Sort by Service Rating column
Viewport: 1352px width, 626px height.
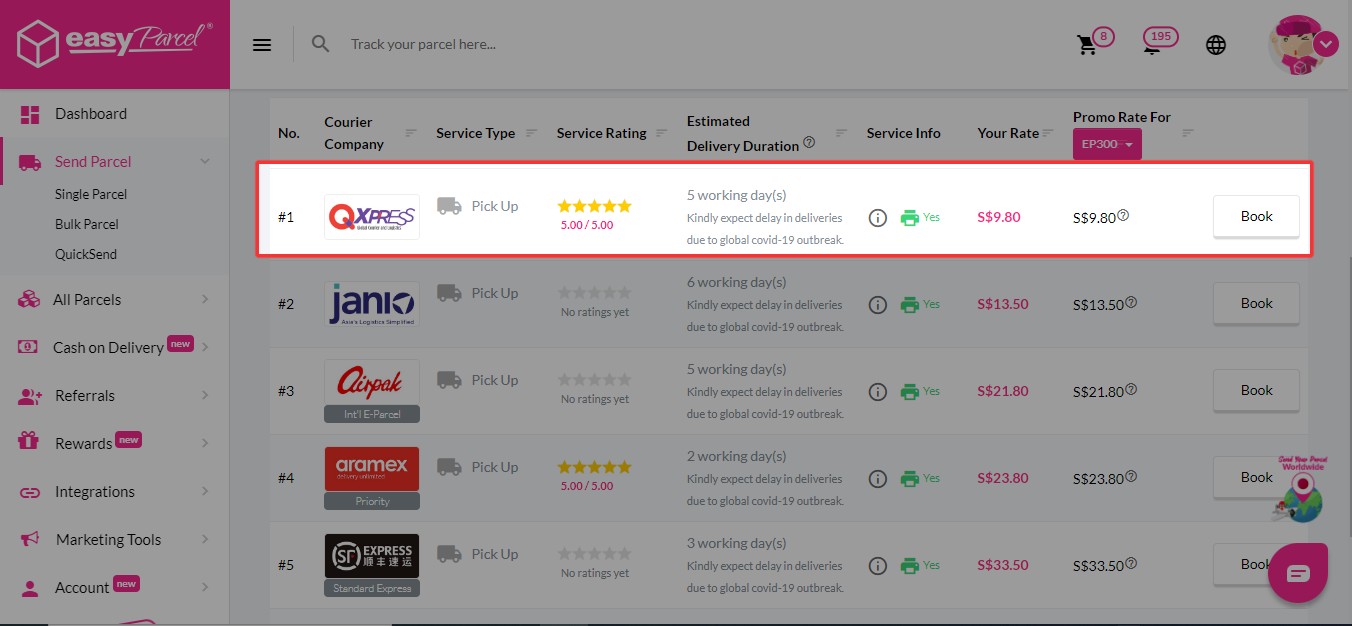click(661, 133)
